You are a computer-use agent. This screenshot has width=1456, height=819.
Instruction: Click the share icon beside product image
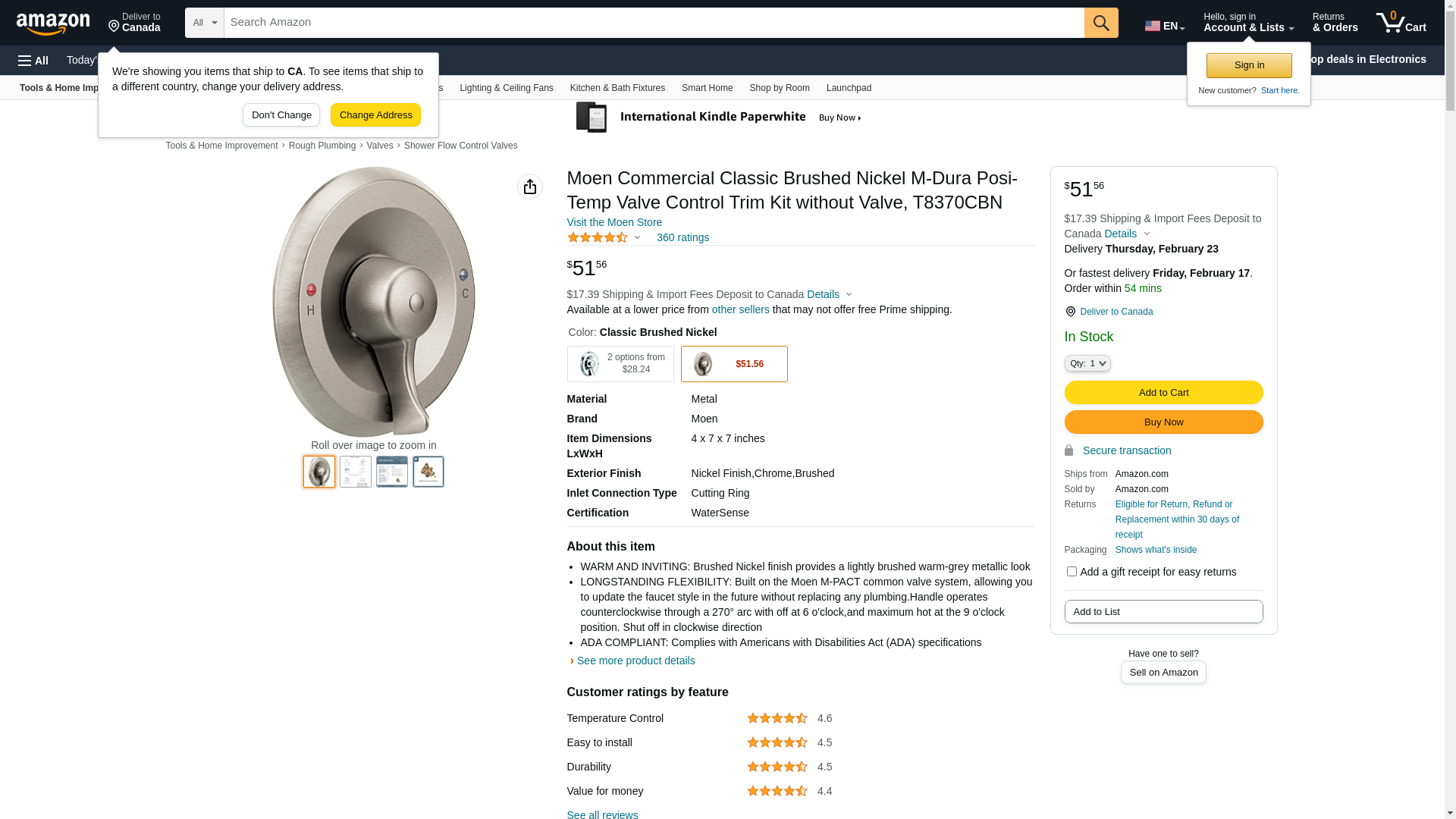click(530, 187)
